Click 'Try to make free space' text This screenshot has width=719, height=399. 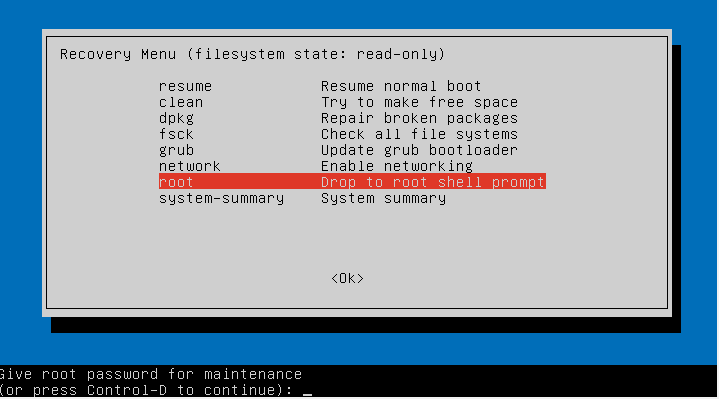pos(419,102)
